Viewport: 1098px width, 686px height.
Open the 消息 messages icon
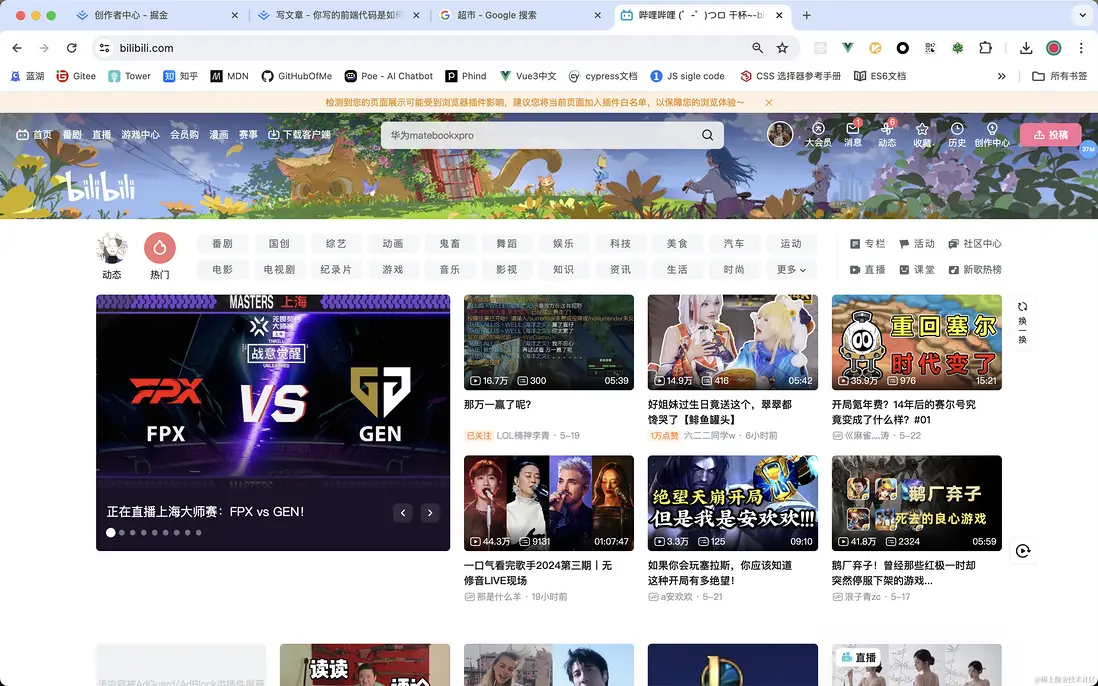click(x=853, y=134)
